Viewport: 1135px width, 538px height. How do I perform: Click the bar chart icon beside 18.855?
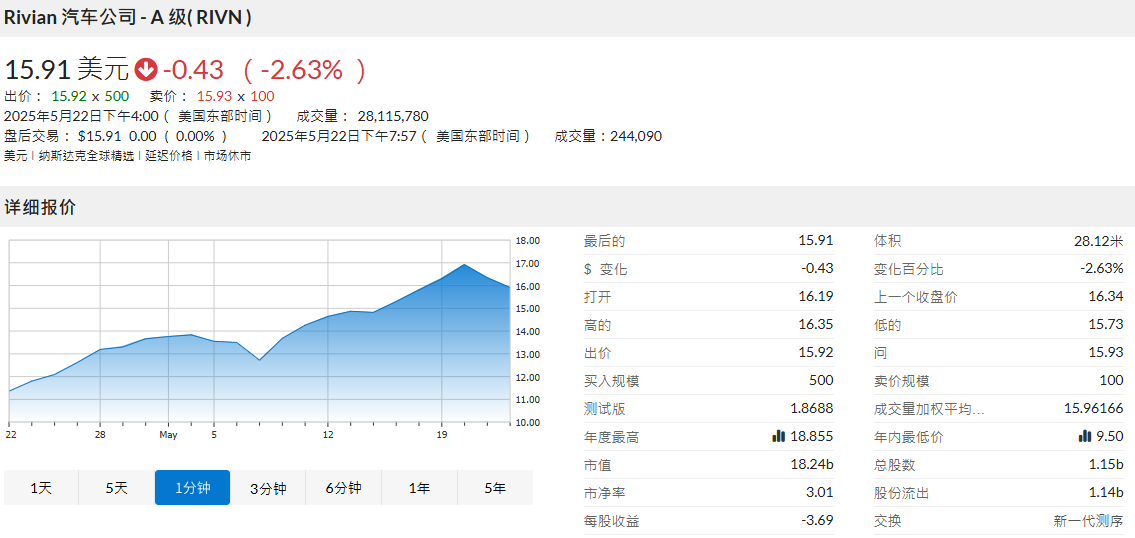pos(779,437)
